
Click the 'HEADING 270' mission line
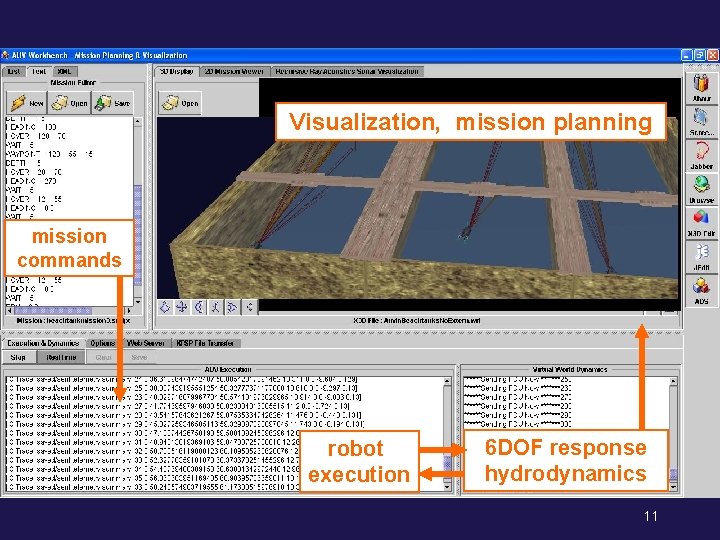[31, 181]
